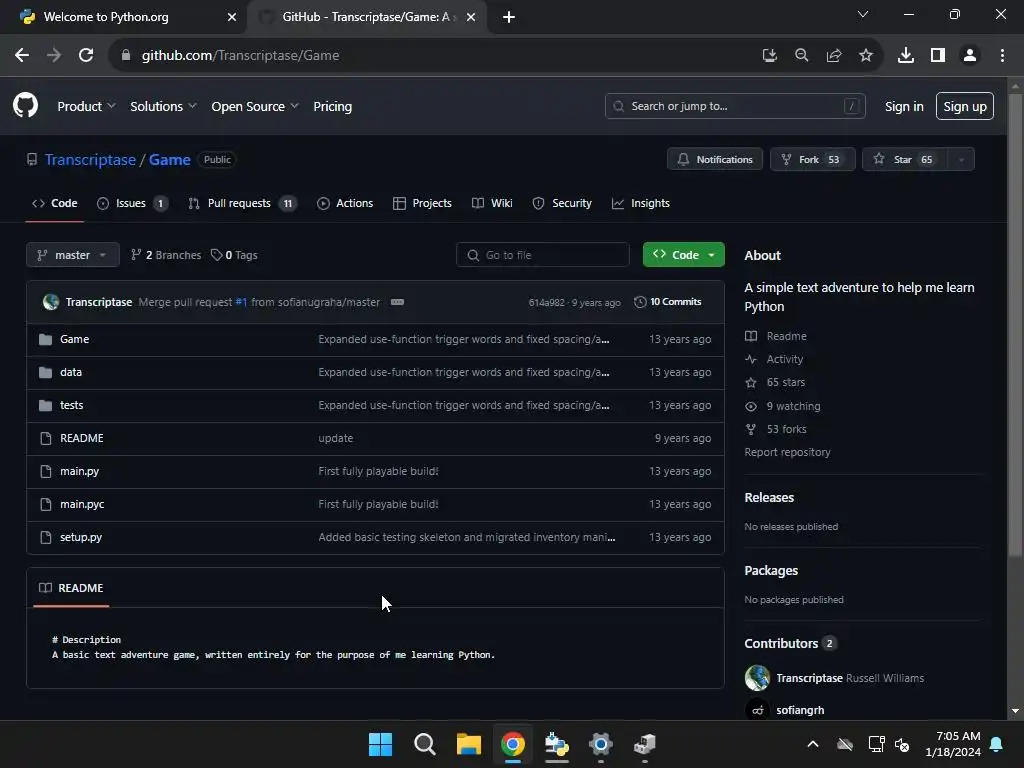
Task: Bookmark this page with star icon
Action: tap(865, 56)
